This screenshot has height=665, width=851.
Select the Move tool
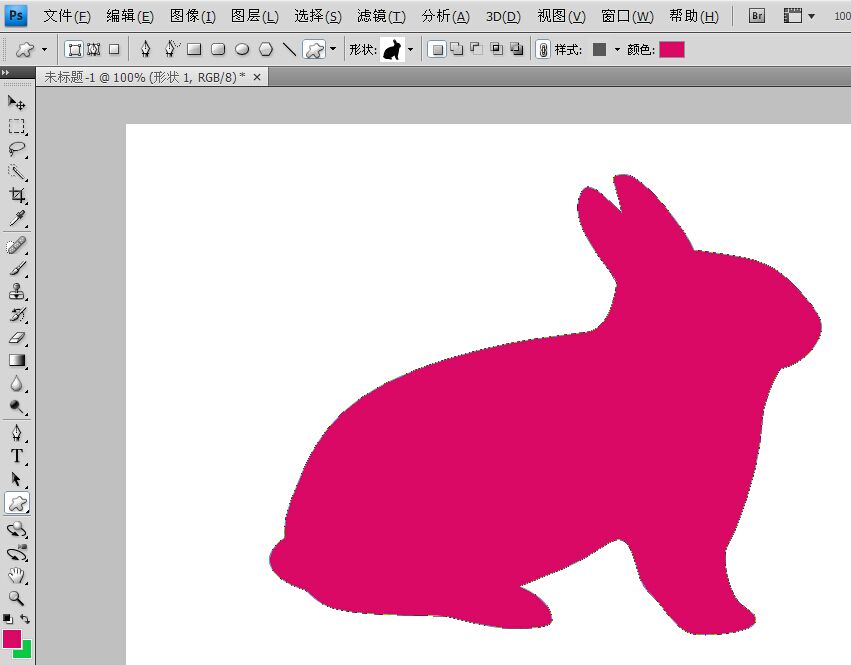(x=17, y=103)
